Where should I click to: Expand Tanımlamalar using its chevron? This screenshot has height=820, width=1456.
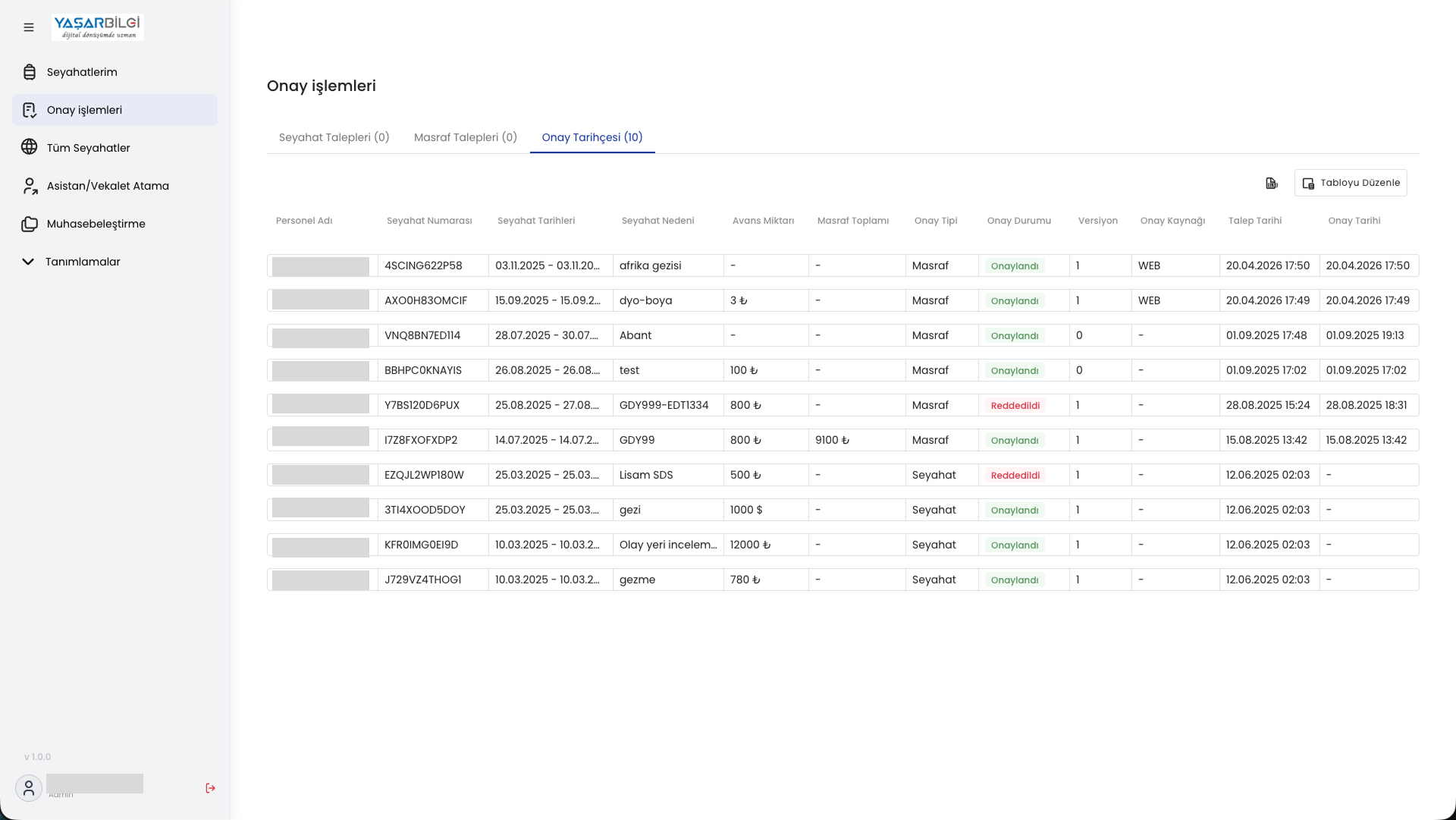coord(28,262)
